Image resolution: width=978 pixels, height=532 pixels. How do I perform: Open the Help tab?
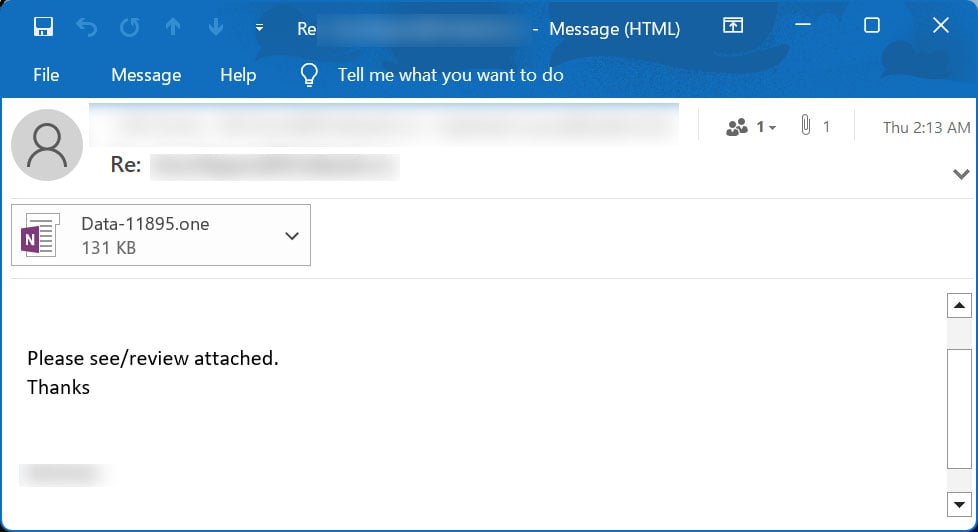238,75
